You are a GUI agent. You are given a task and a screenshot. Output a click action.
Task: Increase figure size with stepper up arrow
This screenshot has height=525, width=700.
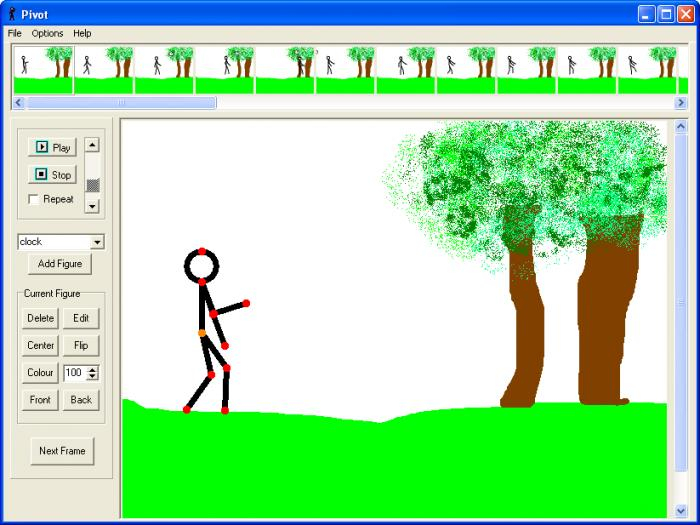(x=92, y=370)
